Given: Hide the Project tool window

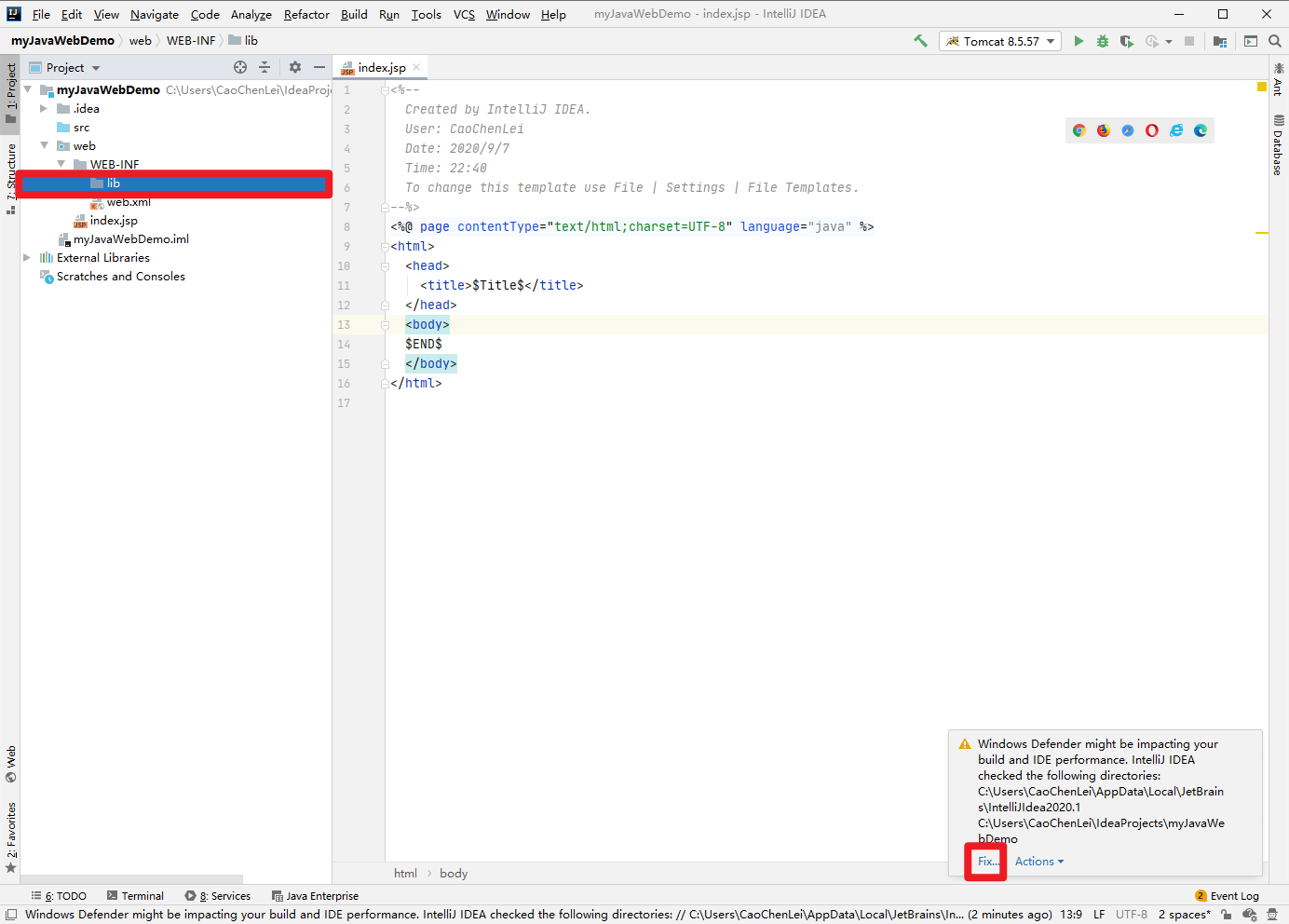Looking at the screenshot, I should (319, 67).
